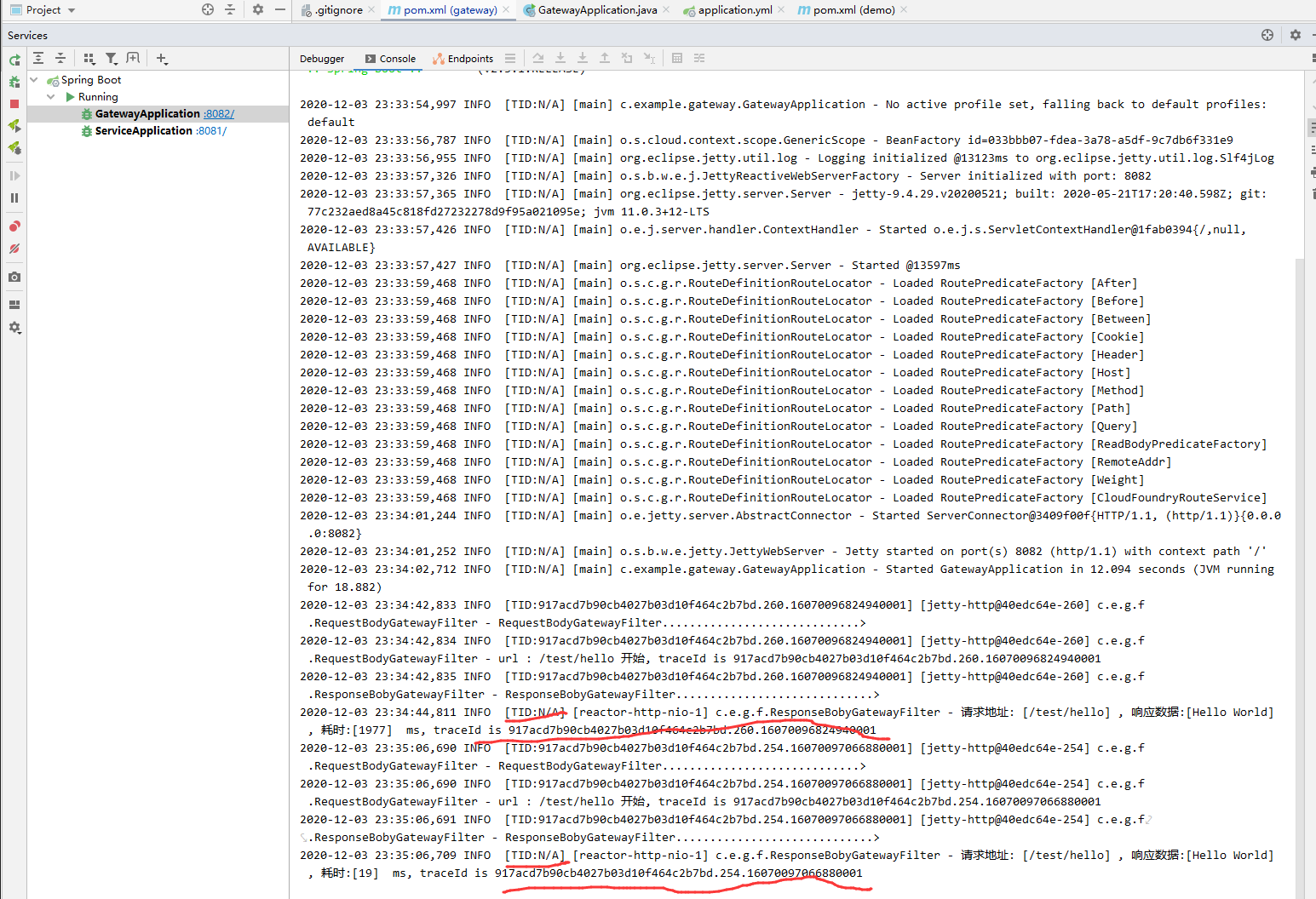Open the ServiceApplication 8081 port link
Viewport: 1316px width, 899px height.
click(210, 130)
